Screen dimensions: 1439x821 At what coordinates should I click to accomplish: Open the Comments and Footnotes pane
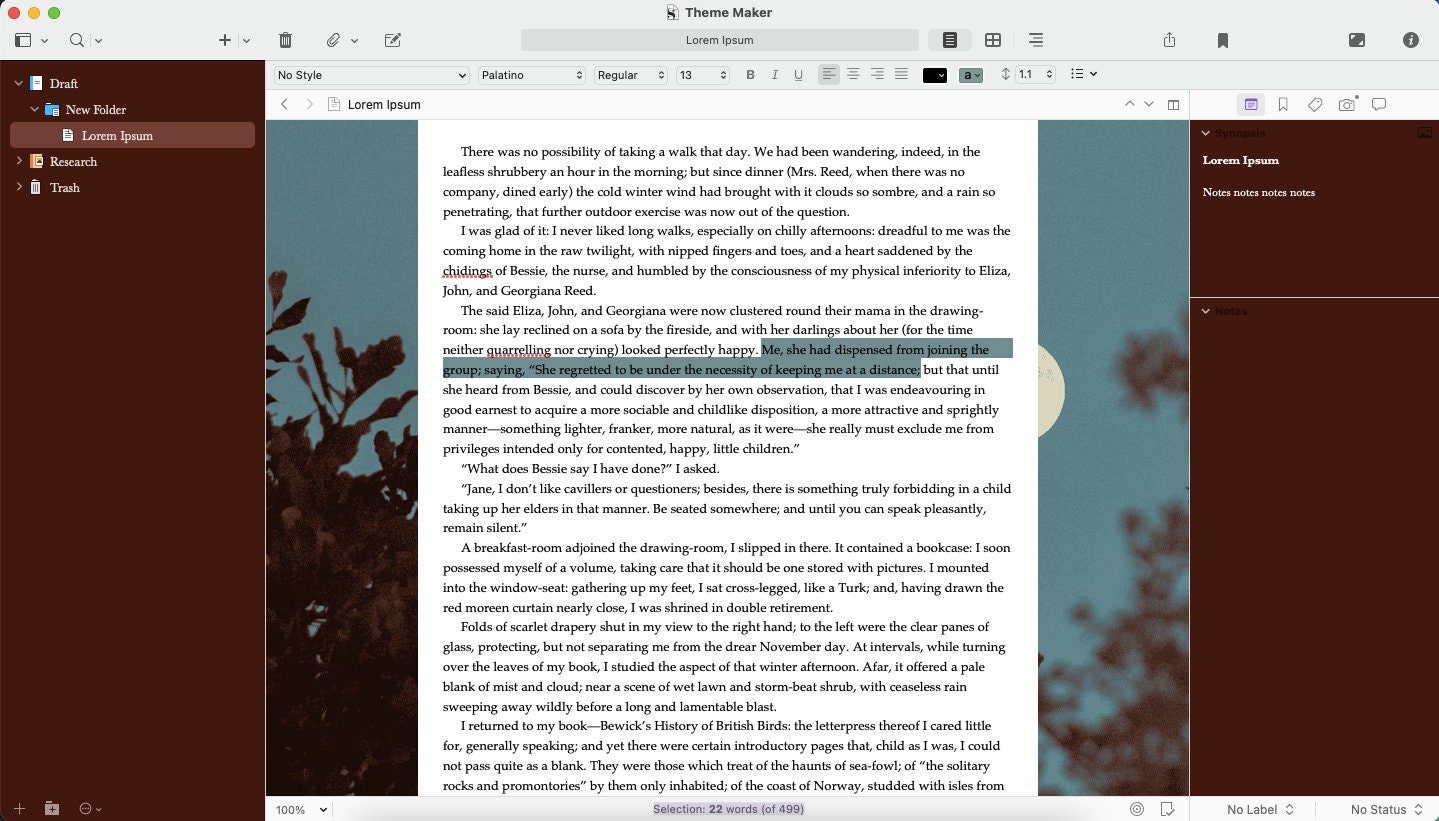click(1380, 104)
